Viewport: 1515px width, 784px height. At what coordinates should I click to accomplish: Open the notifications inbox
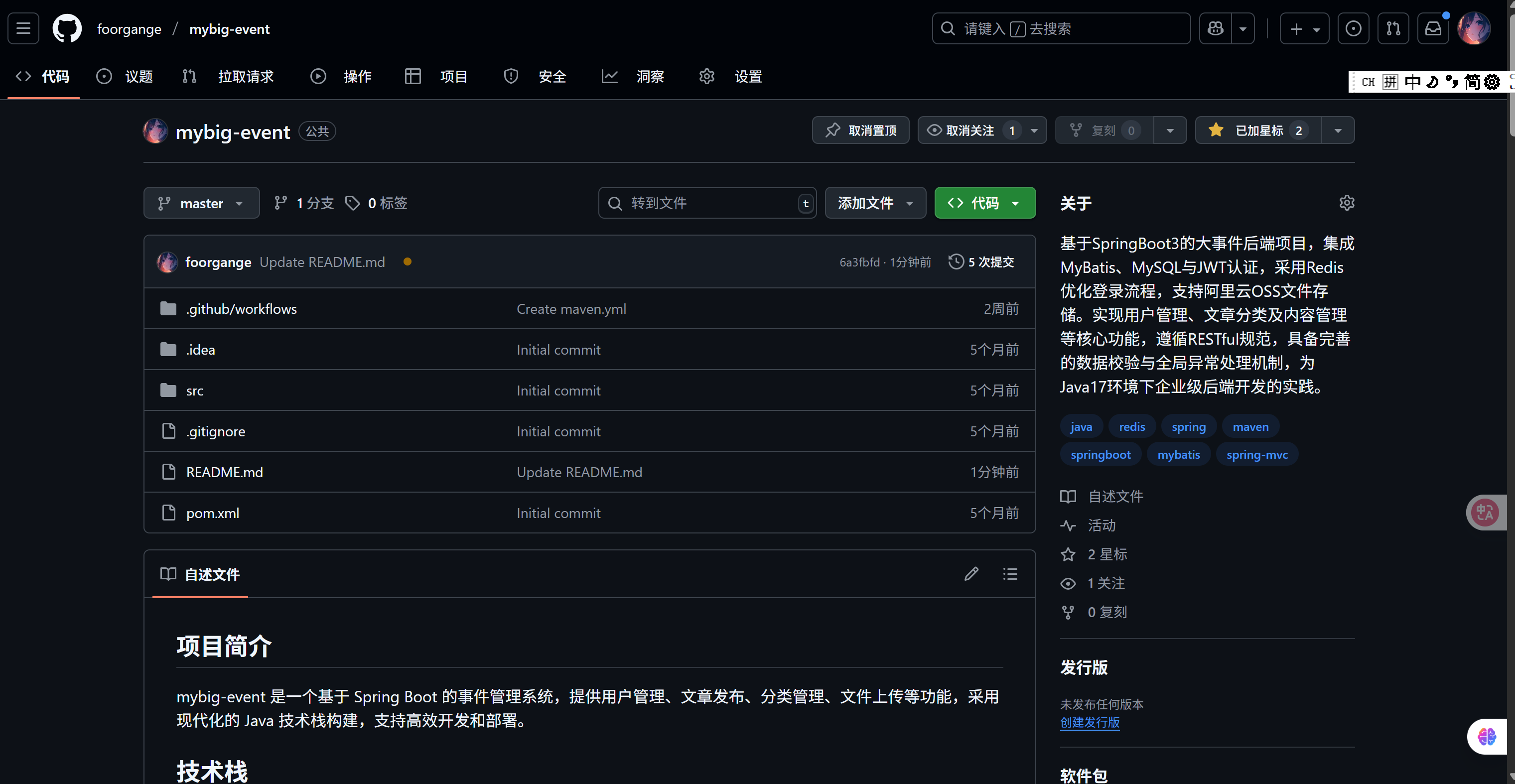pyautogui.click(x=1433, y=28)
